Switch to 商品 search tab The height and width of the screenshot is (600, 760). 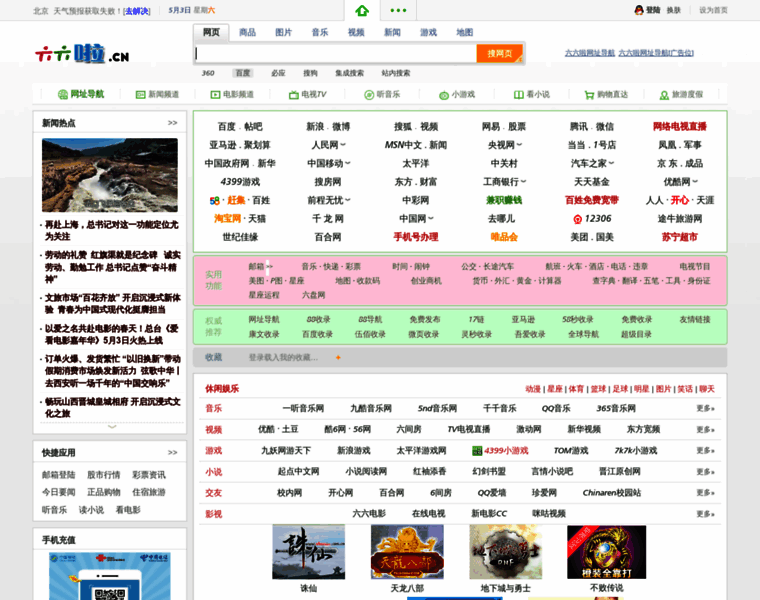[x=247, y=32]
